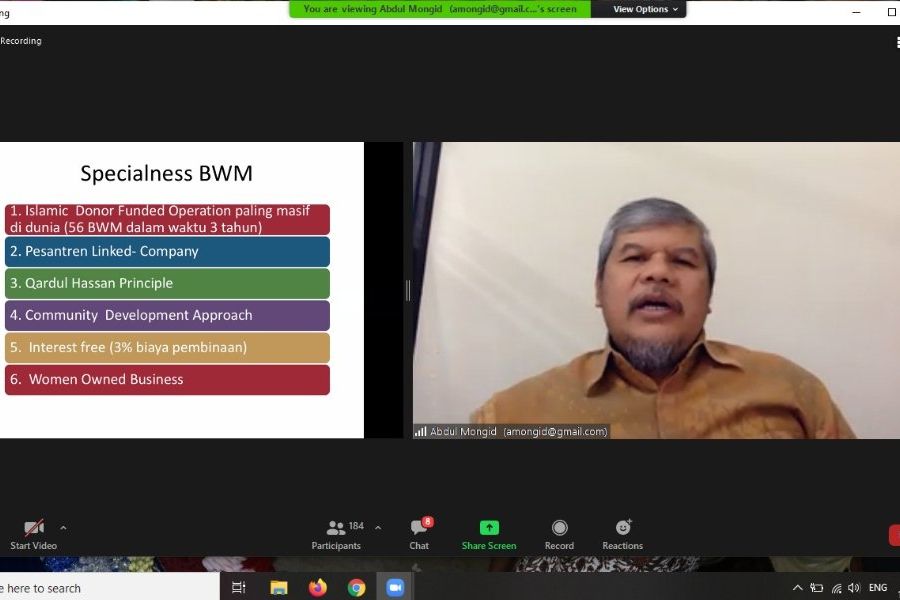
Task: Expand video options arrow beside Start Video
Action: click(x=63, y=528)
